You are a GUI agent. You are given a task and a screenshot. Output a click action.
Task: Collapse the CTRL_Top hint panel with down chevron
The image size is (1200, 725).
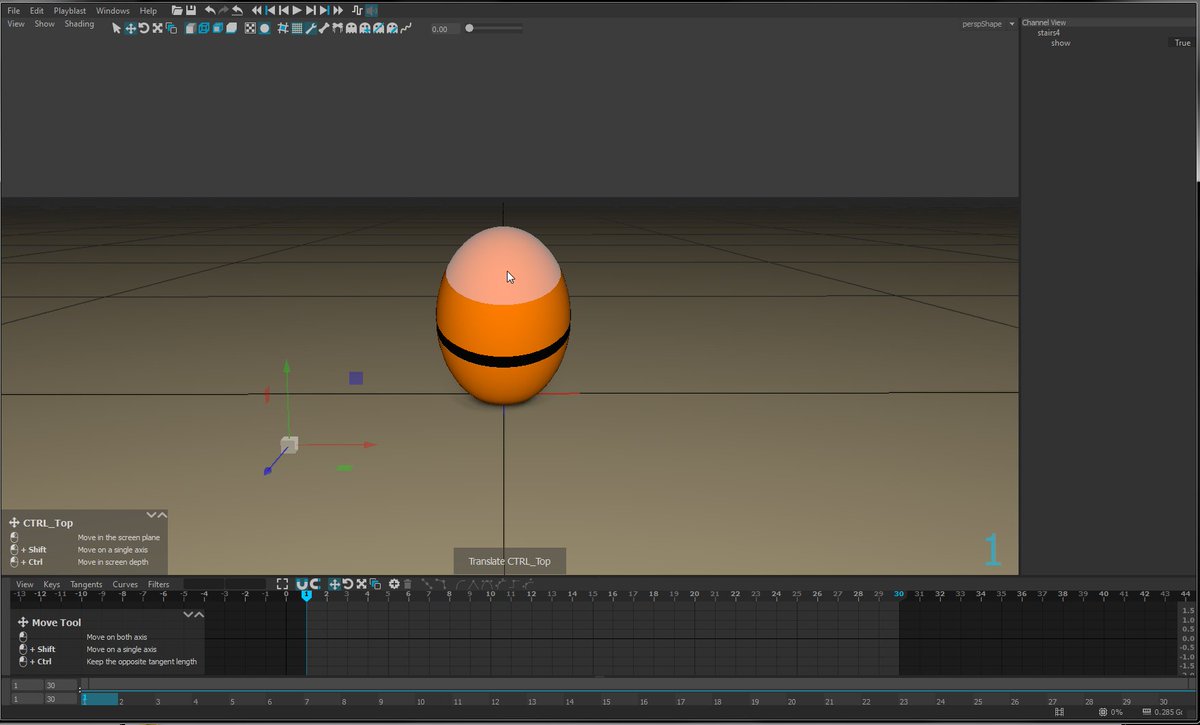click(x=152, y=515)
